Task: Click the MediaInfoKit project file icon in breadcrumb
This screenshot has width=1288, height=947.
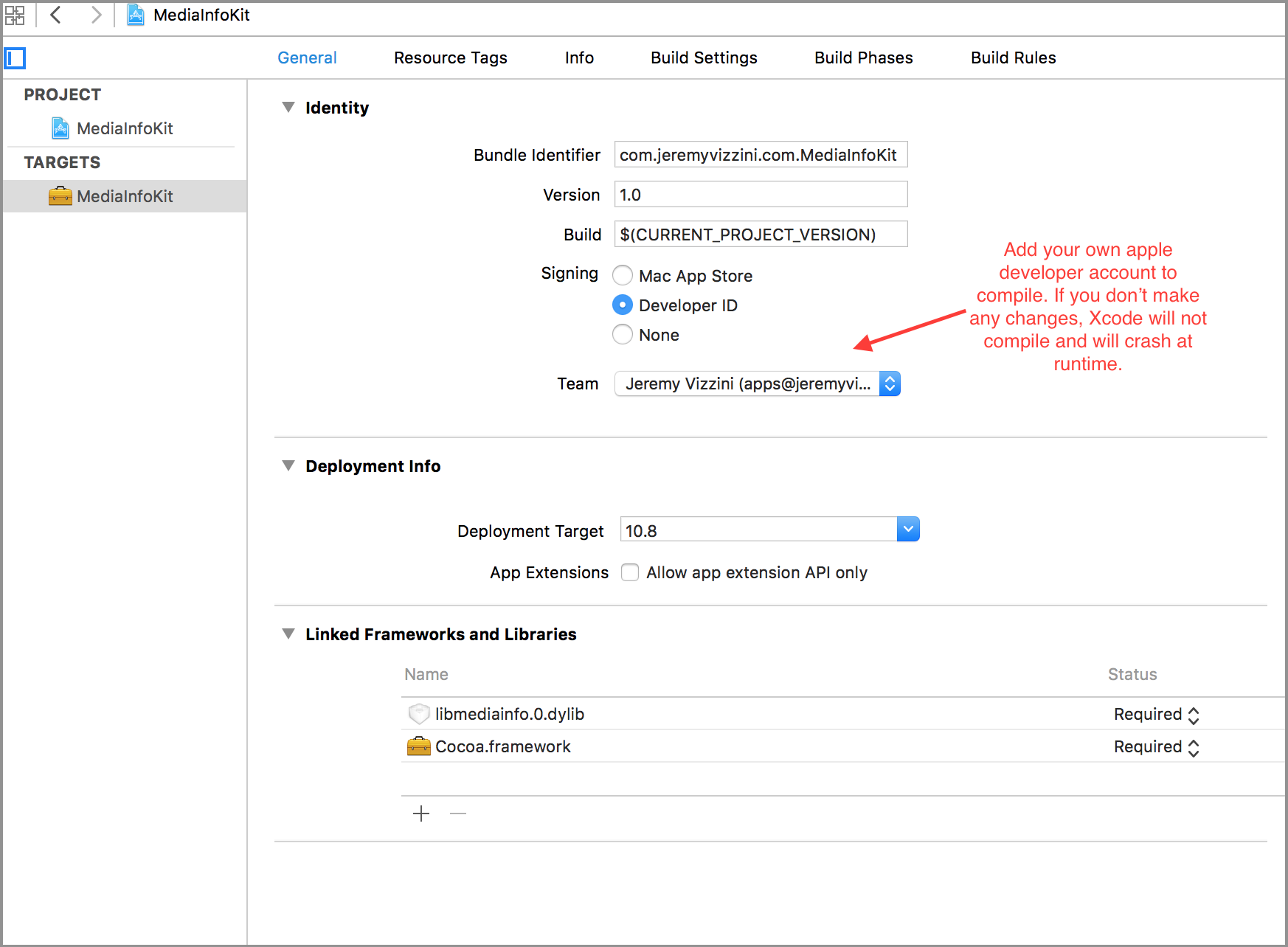Action: pyautogui.click(x=136, y=15)
